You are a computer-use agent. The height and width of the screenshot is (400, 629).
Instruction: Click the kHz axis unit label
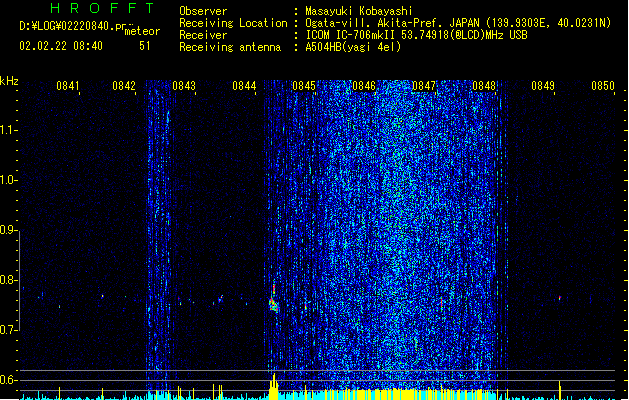(x=9, y=81)
